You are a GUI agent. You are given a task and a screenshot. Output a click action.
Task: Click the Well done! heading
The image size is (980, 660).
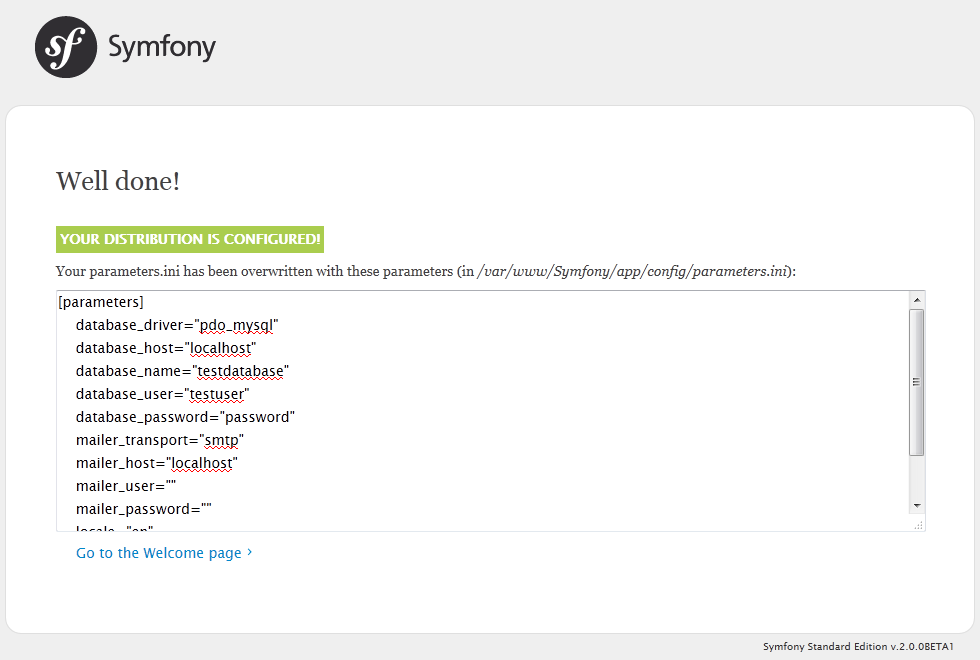118,181
